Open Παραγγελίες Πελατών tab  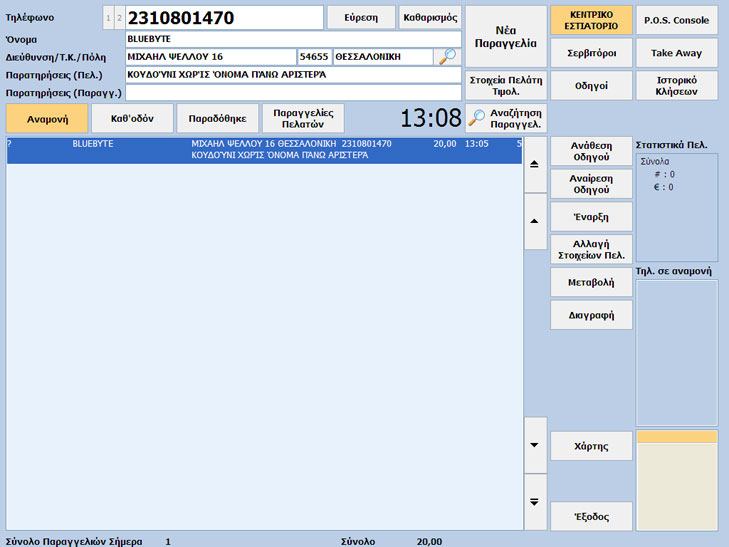pyautogui.click(x=304, y=118)
